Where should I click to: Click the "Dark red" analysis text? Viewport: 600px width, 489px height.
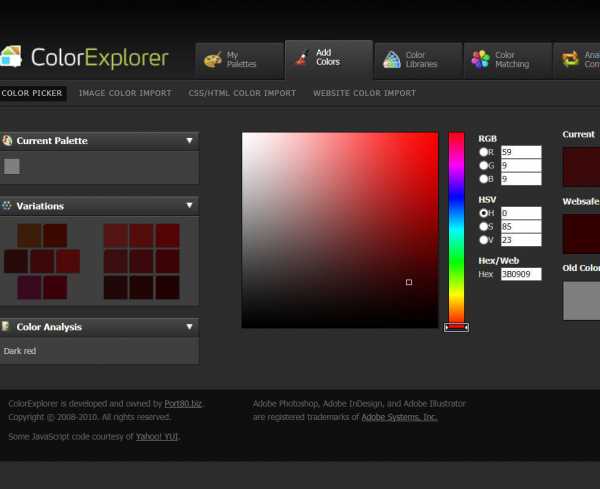pyautogui.click(x=20, y=351)
